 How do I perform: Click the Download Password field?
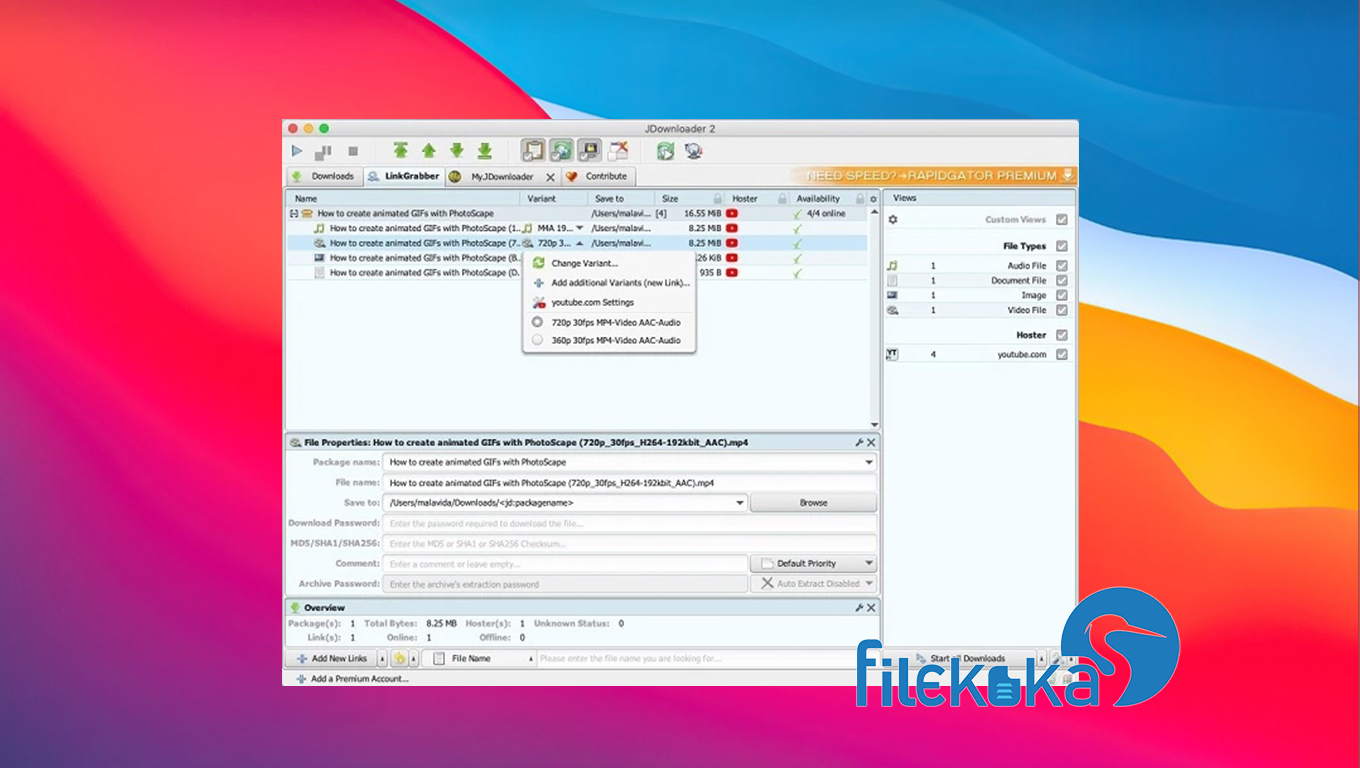[630, 523]
